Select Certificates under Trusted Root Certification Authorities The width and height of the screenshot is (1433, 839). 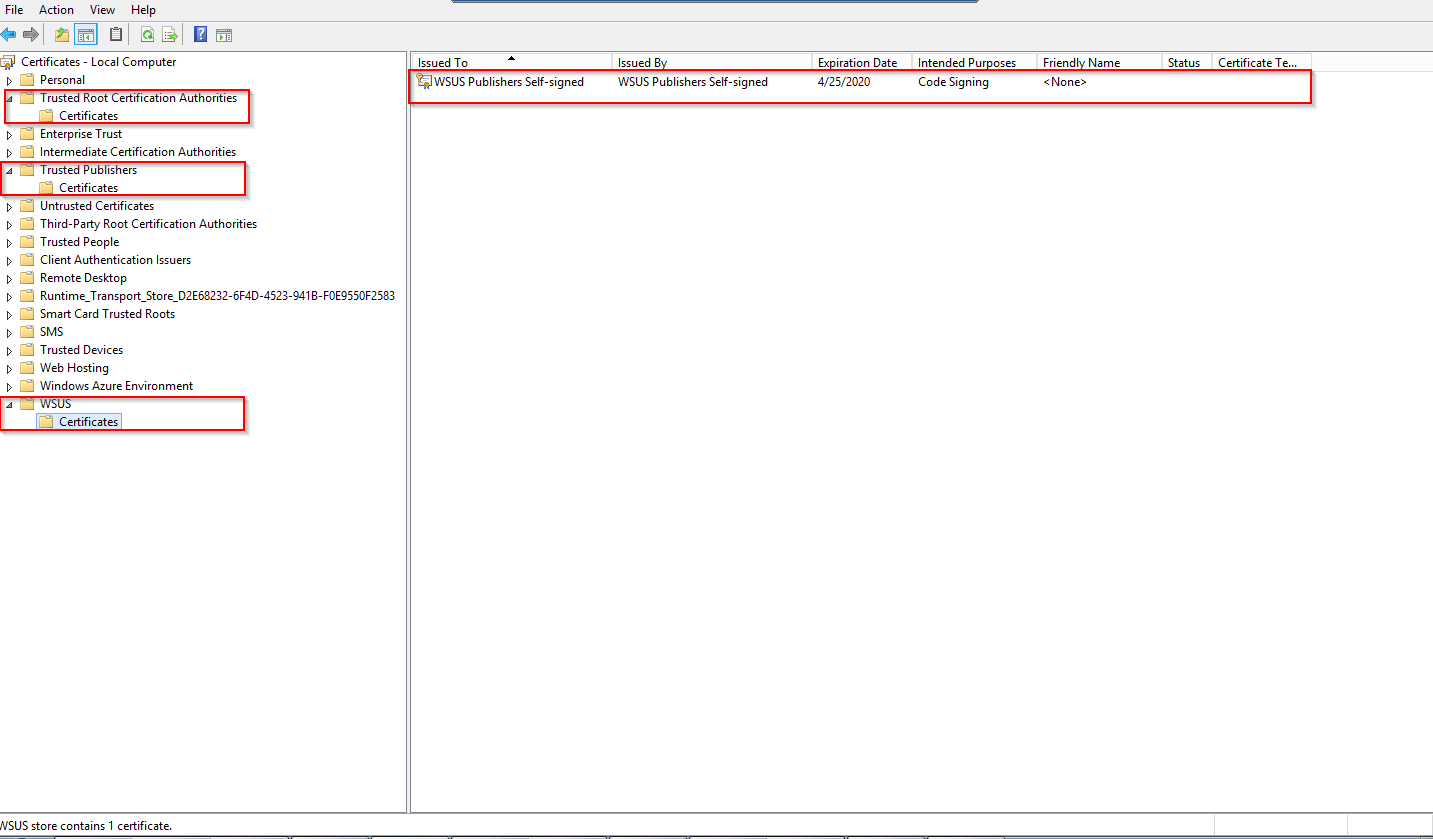(88, 116)
